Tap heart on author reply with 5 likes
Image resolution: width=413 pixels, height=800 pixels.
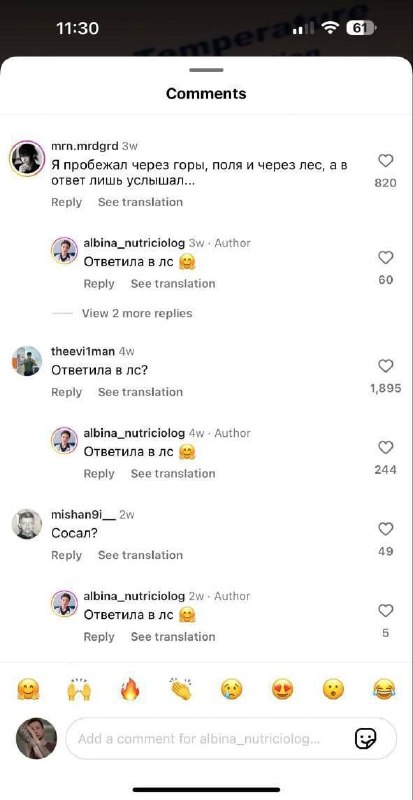pyautogui.click(x=385, y=611)
